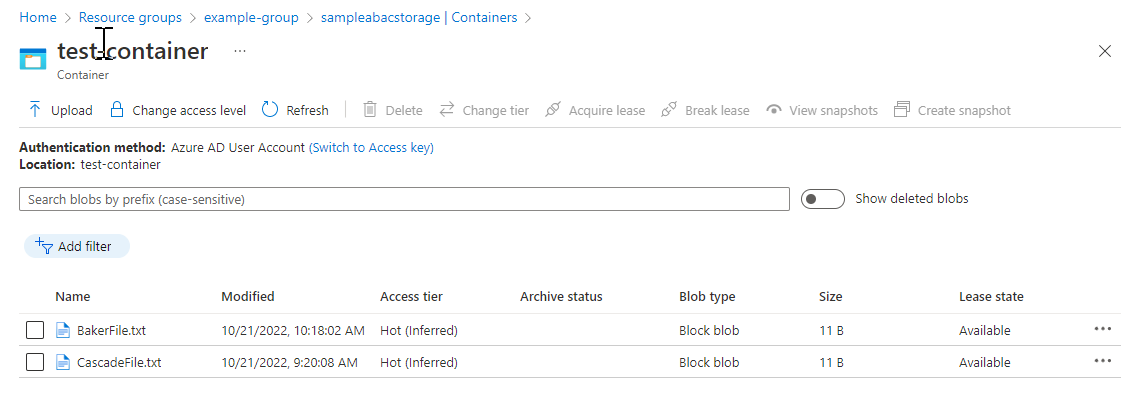Viewport: 1138px width, 413px height.
Task: Click the Acquire lease icon
Action: click(553, 110)
